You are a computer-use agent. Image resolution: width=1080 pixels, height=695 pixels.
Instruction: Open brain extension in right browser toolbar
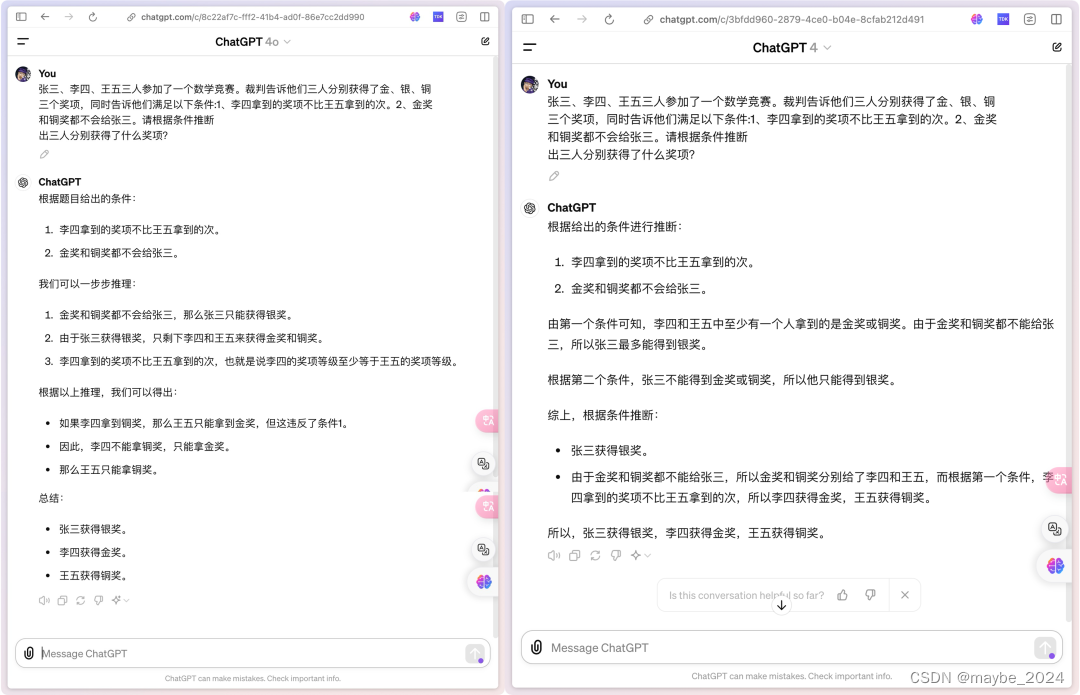977,19
